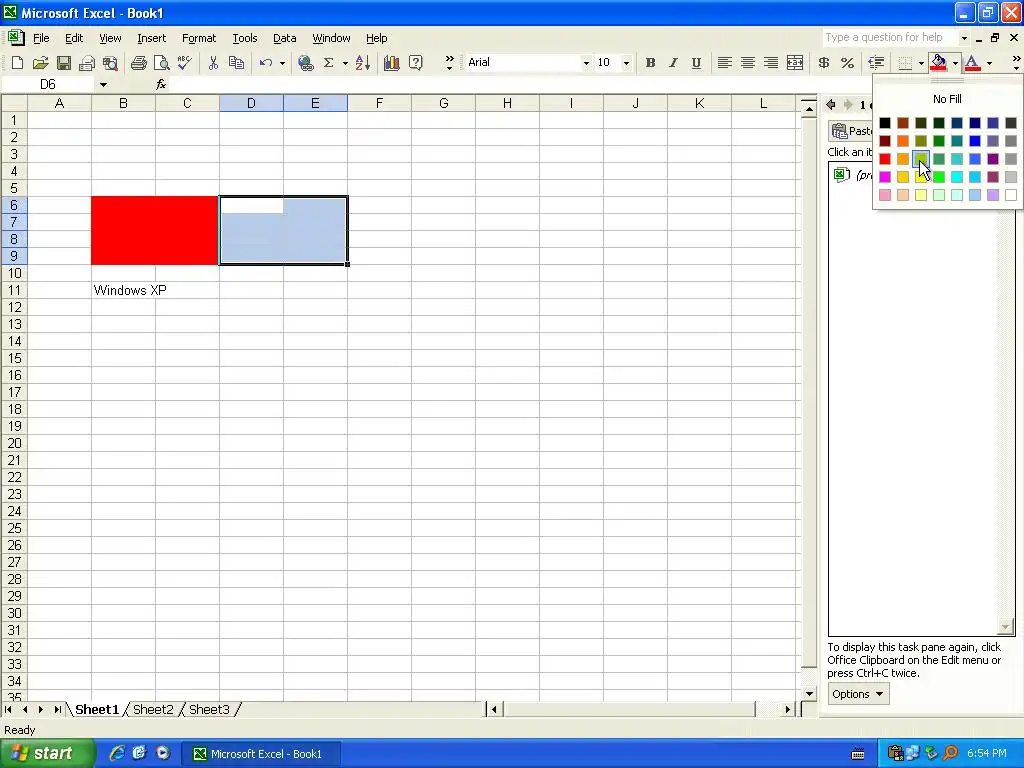1024x768 pixels.
Task: Click the Insert Function fx icon
Action: (161, 84)
